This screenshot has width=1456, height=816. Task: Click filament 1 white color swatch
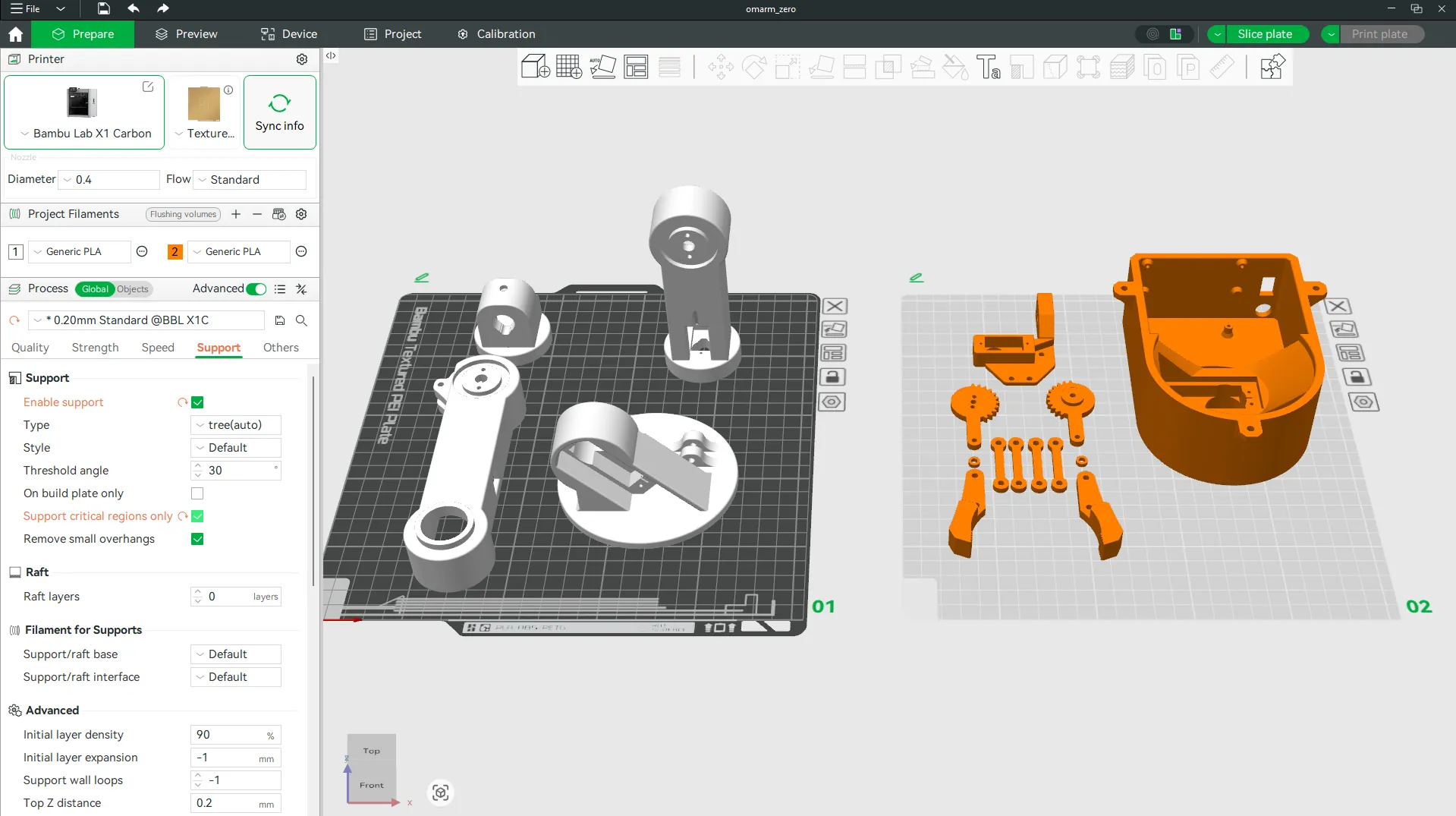click(x=15, y=252)
